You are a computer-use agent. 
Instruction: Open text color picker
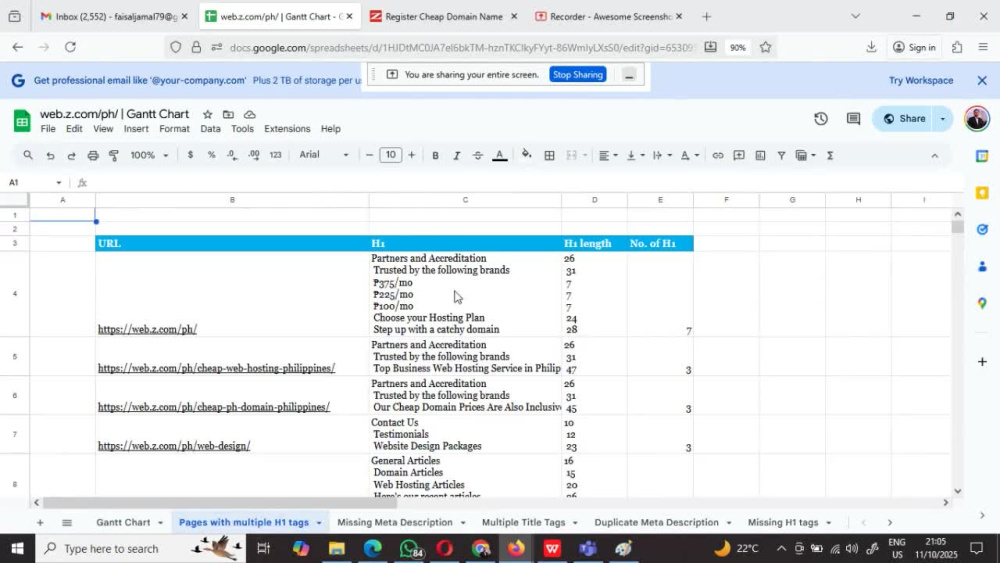[500, 155]
